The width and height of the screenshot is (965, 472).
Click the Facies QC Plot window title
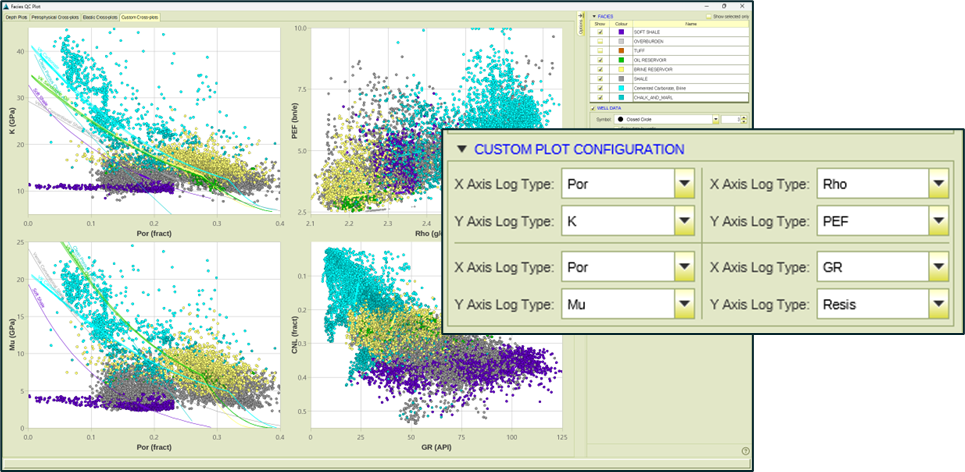point(25,6)
